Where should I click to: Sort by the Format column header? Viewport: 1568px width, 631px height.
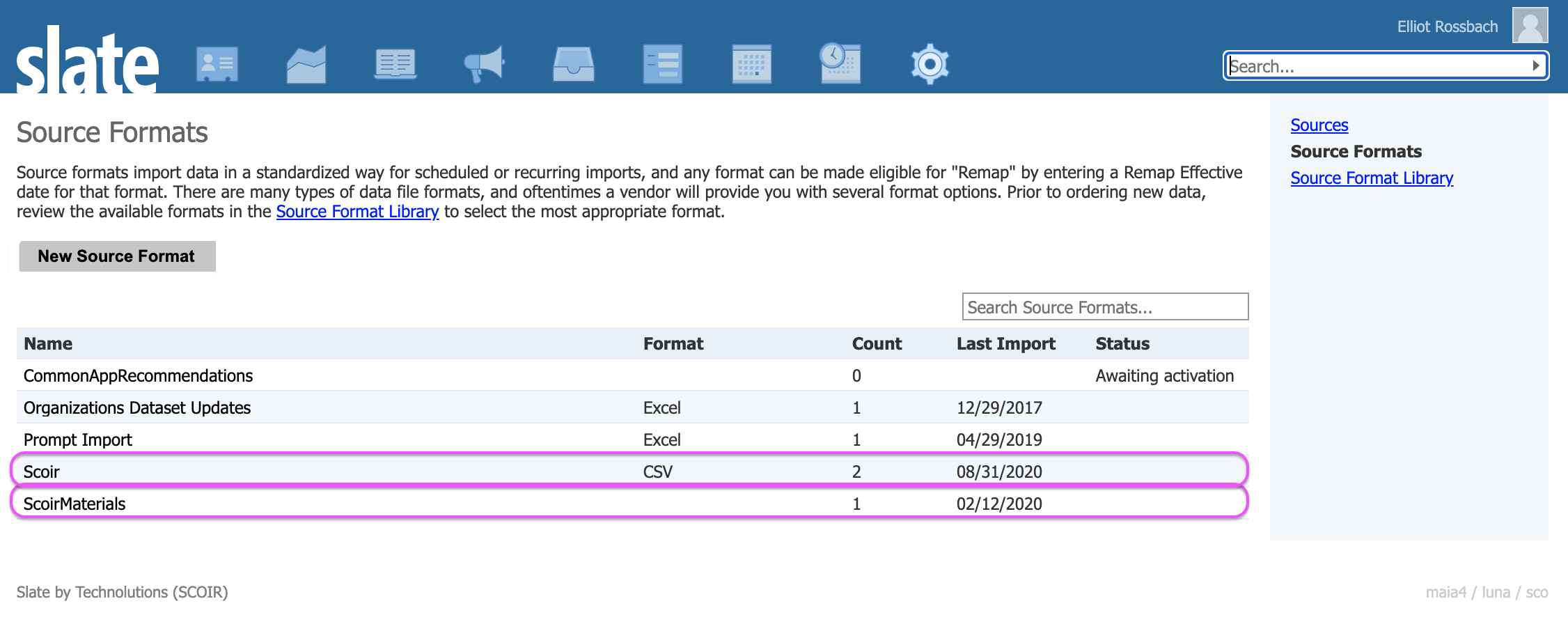pos(673,343)
